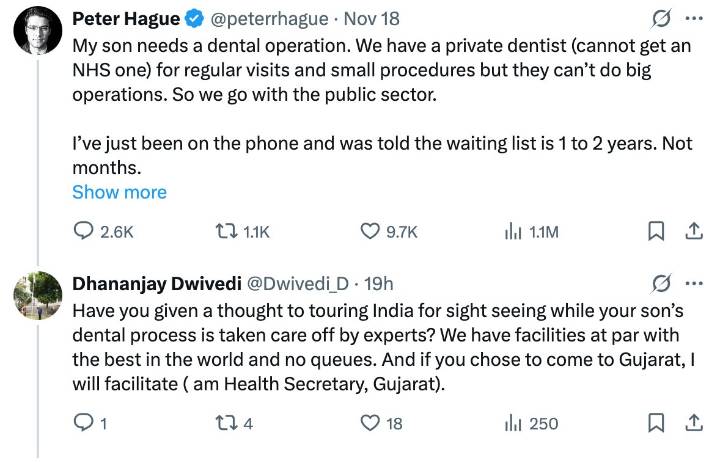Viewport: 720px width, 463px height.
Task: Open Grok icon on Dhananjay Dwivedi's reply
Action: tap(660, 284)
